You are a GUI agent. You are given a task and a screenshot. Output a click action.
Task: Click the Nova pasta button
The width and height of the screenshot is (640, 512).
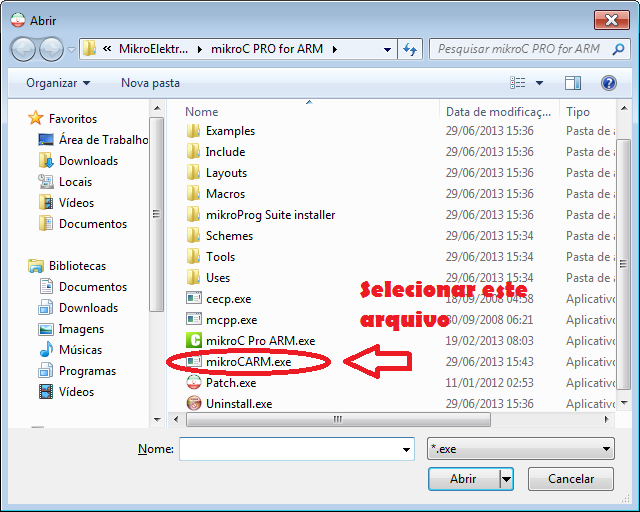coord(150,83)
